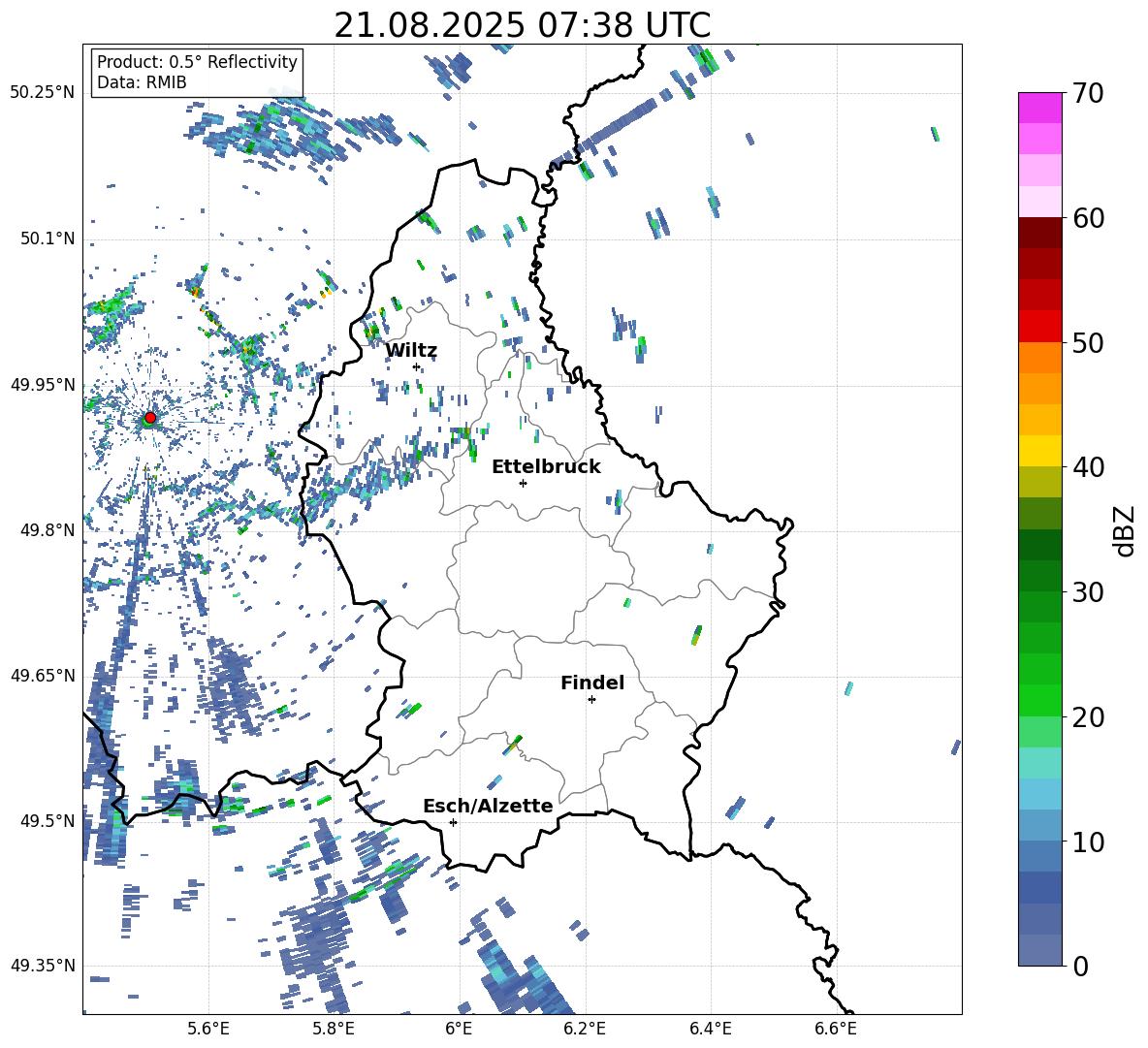Click the dBZ colorbar axis label
This screenshot has width=1148, height=1048.
point(1126,530)
